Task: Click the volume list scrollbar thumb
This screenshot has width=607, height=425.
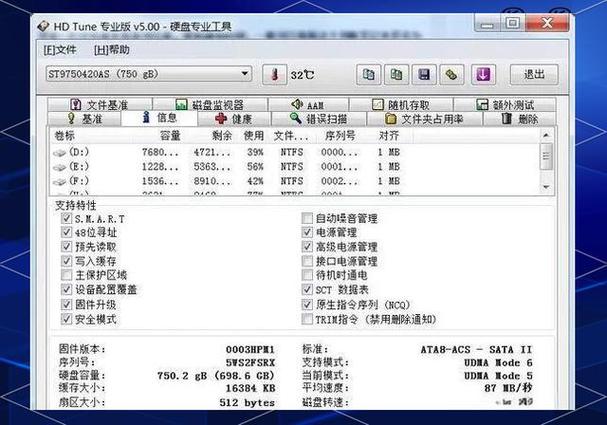Action: pos(546,156)
